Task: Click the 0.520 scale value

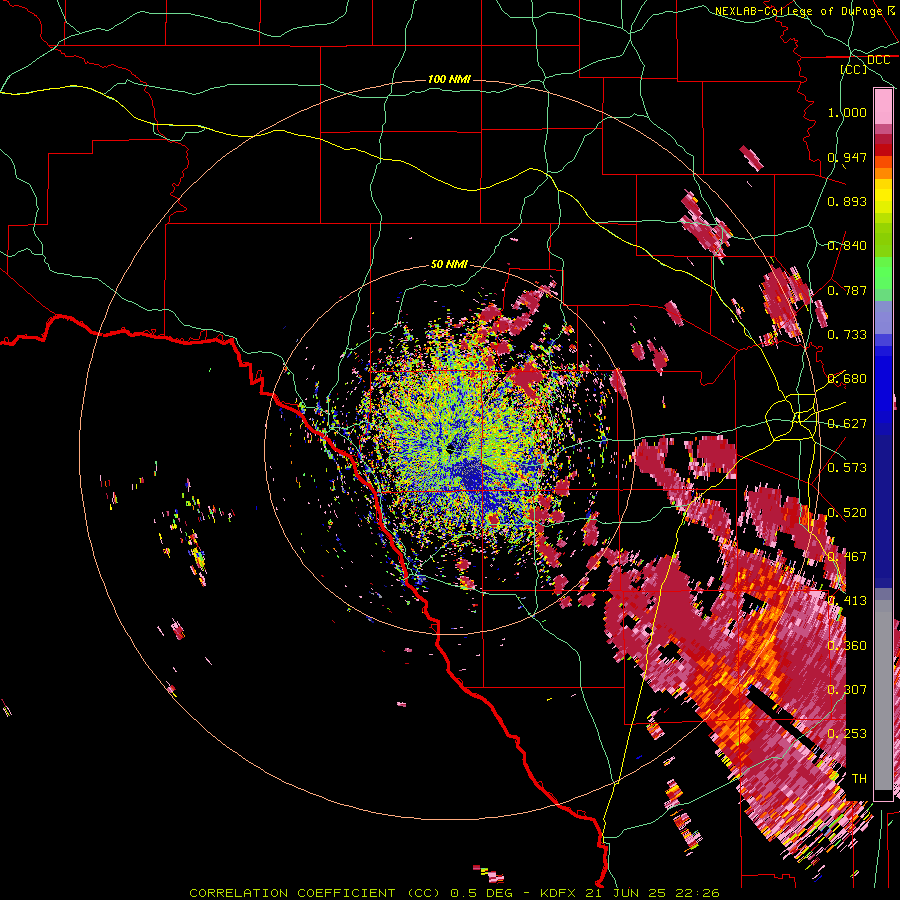Action: 847,512
